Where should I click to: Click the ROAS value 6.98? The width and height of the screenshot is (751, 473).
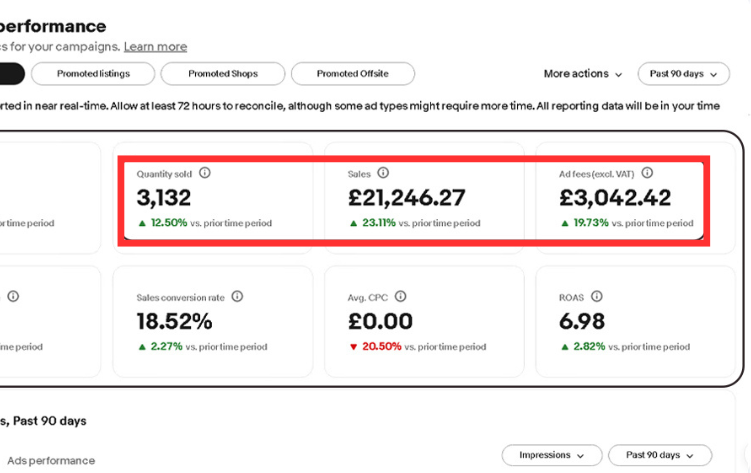(583, 321)
